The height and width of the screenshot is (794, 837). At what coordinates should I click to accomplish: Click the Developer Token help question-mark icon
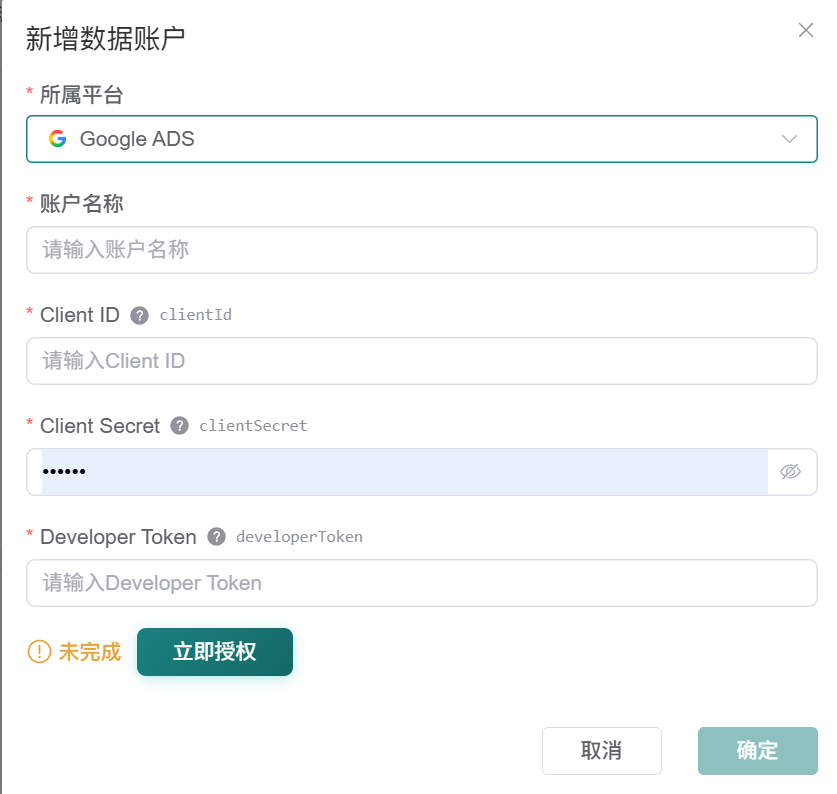[x=216, y=537]
